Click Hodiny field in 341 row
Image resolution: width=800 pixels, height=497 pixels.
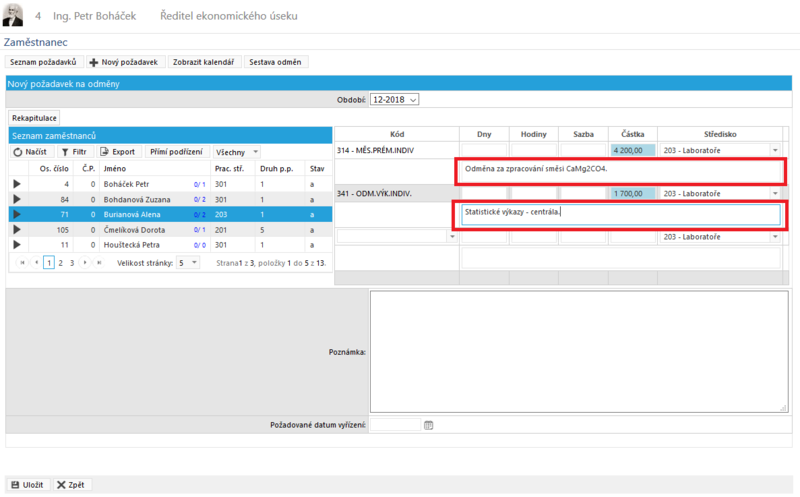[x=534, y=194]
